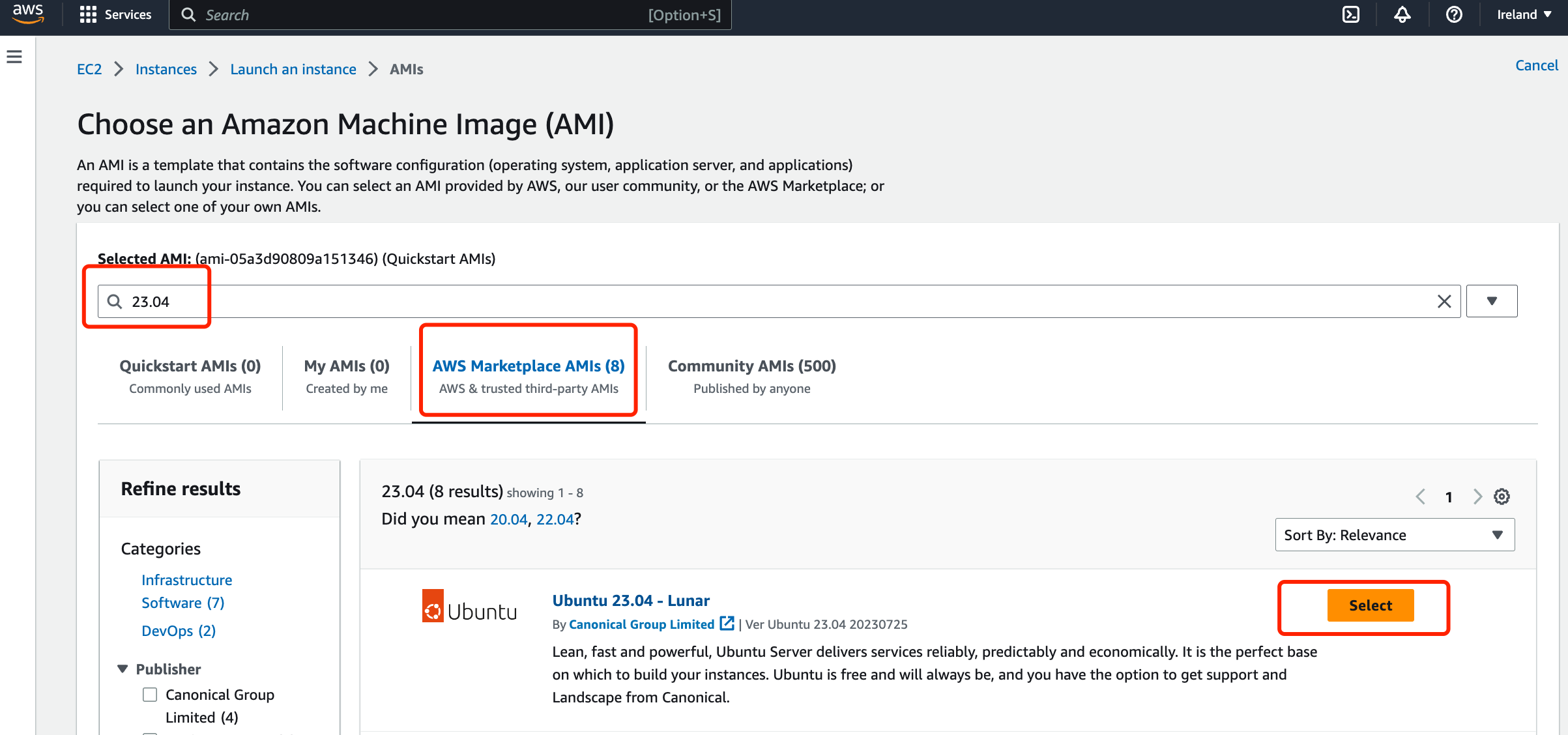Go to EC2 breadcrumb link
This screenshot has width=1568, height=735.
tap(89, 69)
